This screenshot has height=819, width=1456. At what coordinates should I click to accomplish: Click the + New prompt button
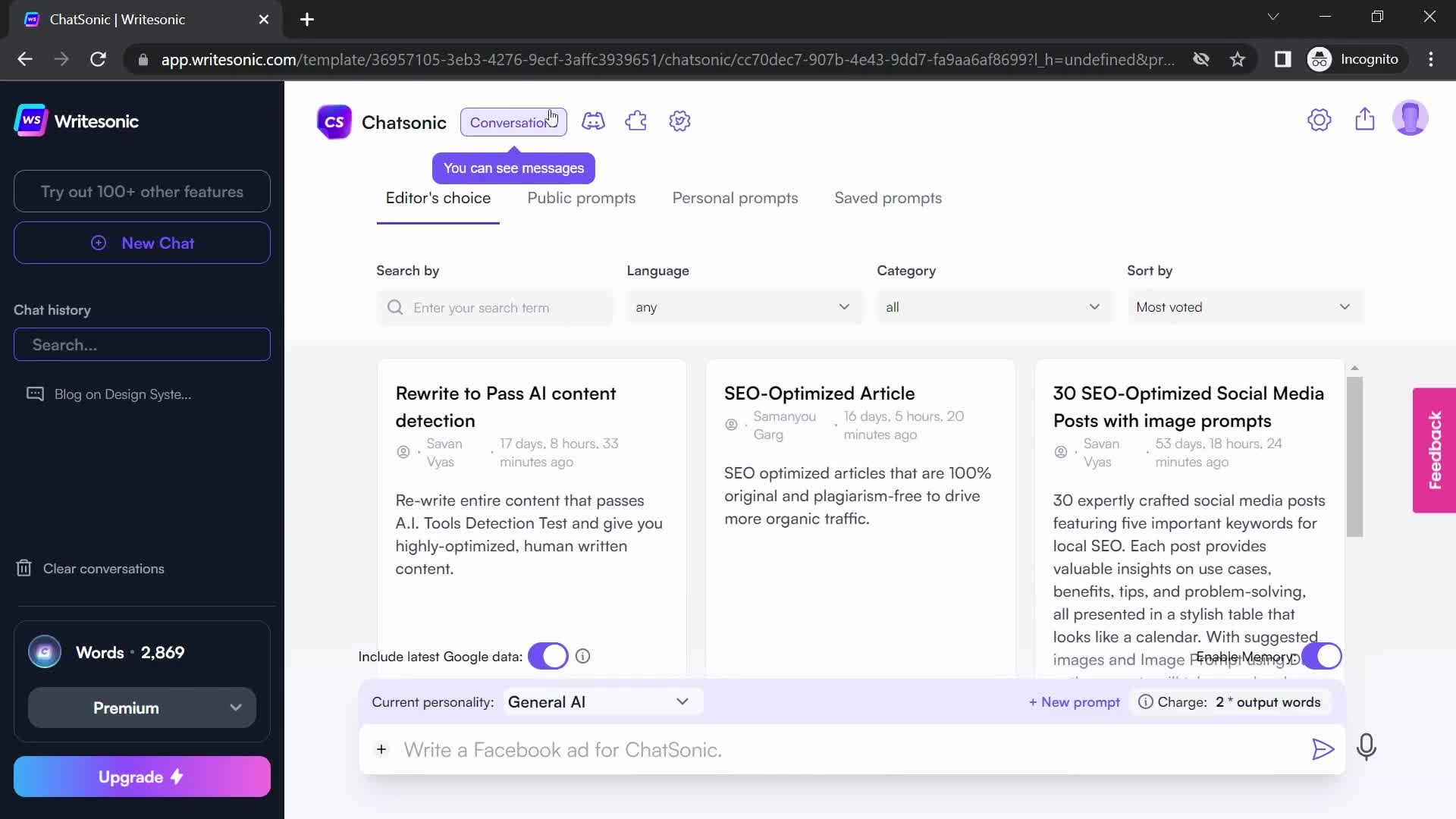point(1074,701)
